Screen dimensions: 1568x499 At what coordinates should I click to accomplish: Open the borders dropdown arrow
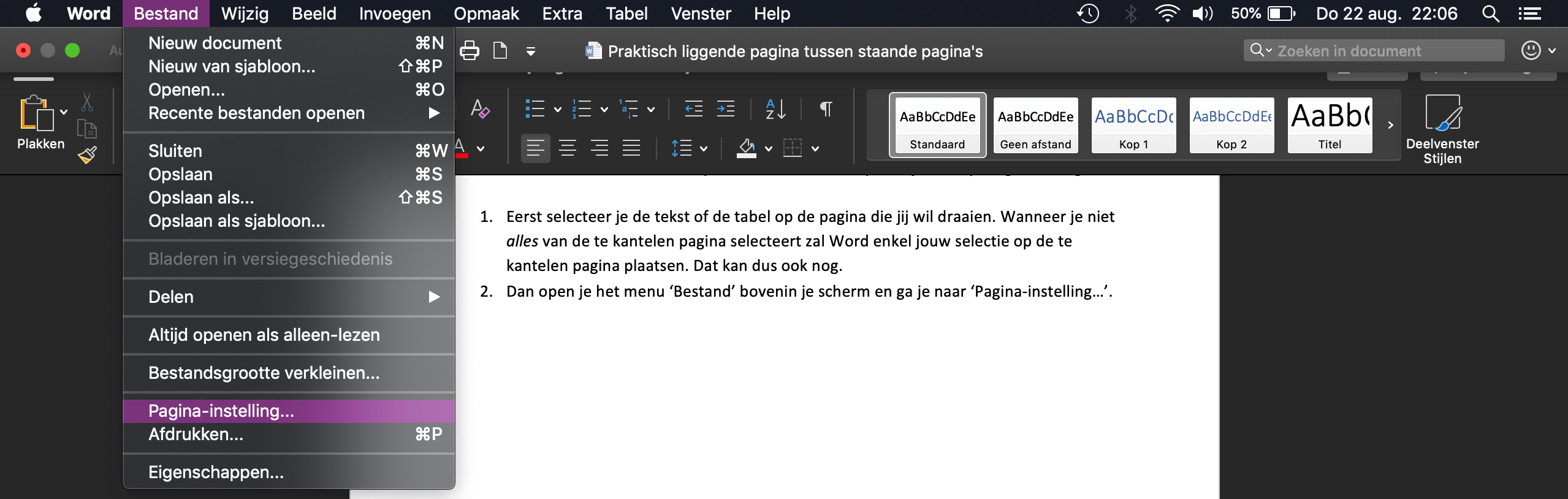[x=815, y=148]
